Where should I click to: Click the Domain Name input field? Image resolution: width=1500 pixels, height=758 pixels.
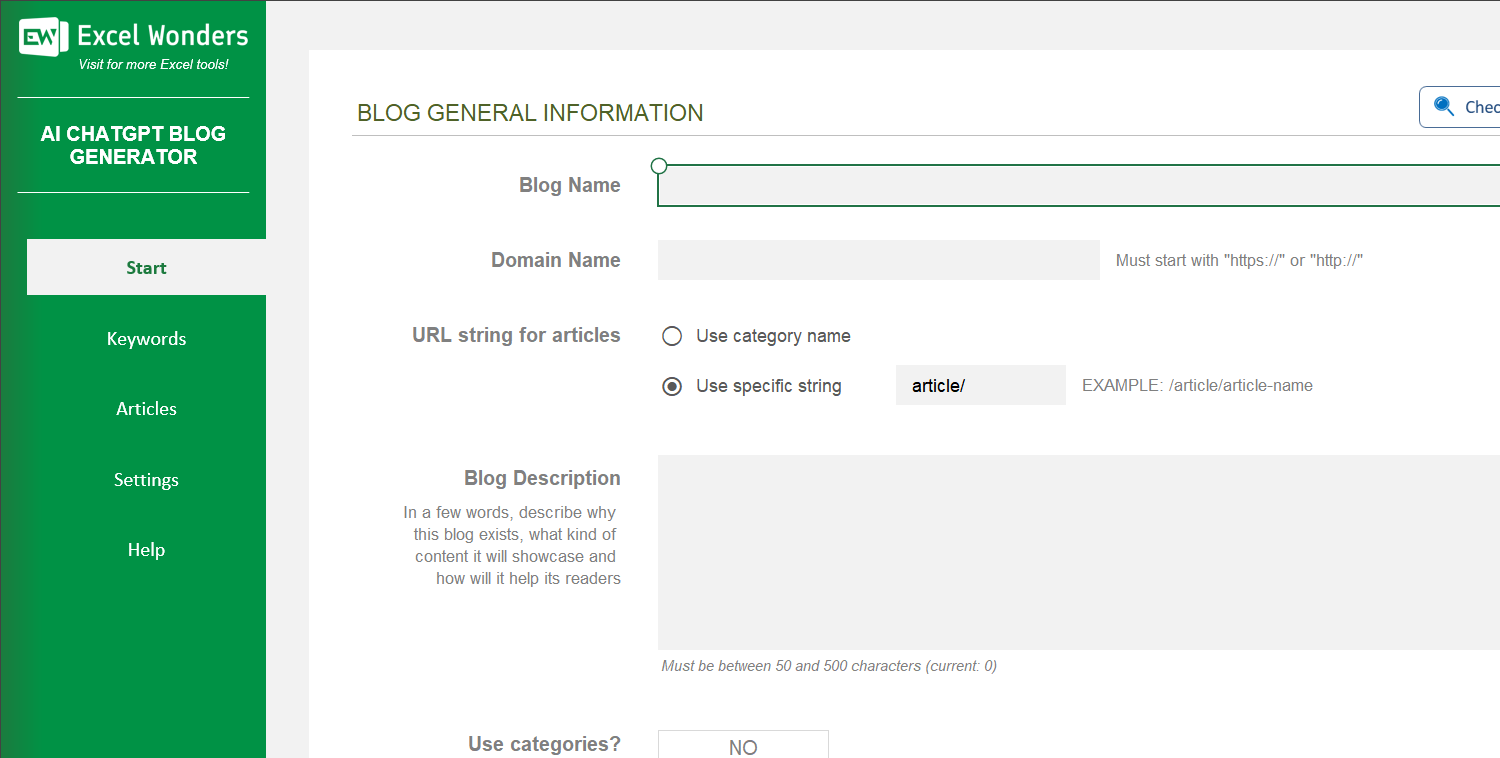click(x=878, y=260)
